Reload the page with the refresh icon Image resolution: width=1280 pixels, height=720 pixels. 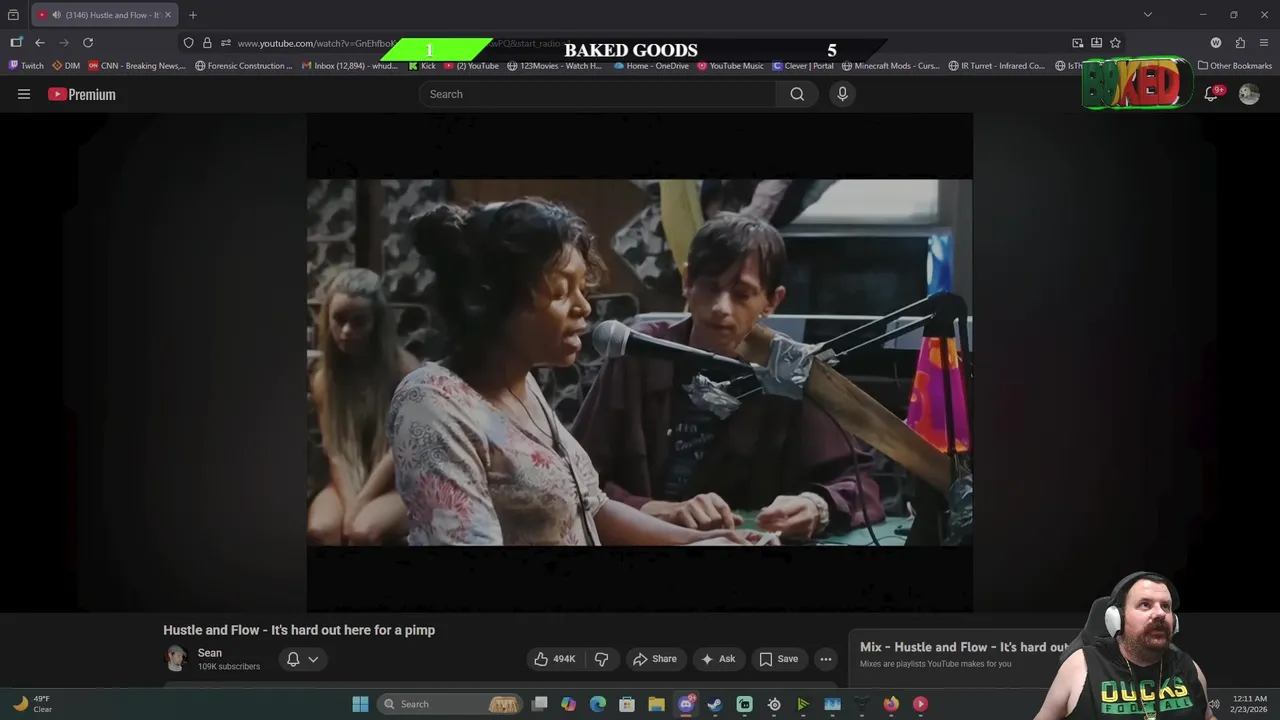[88, 43]
